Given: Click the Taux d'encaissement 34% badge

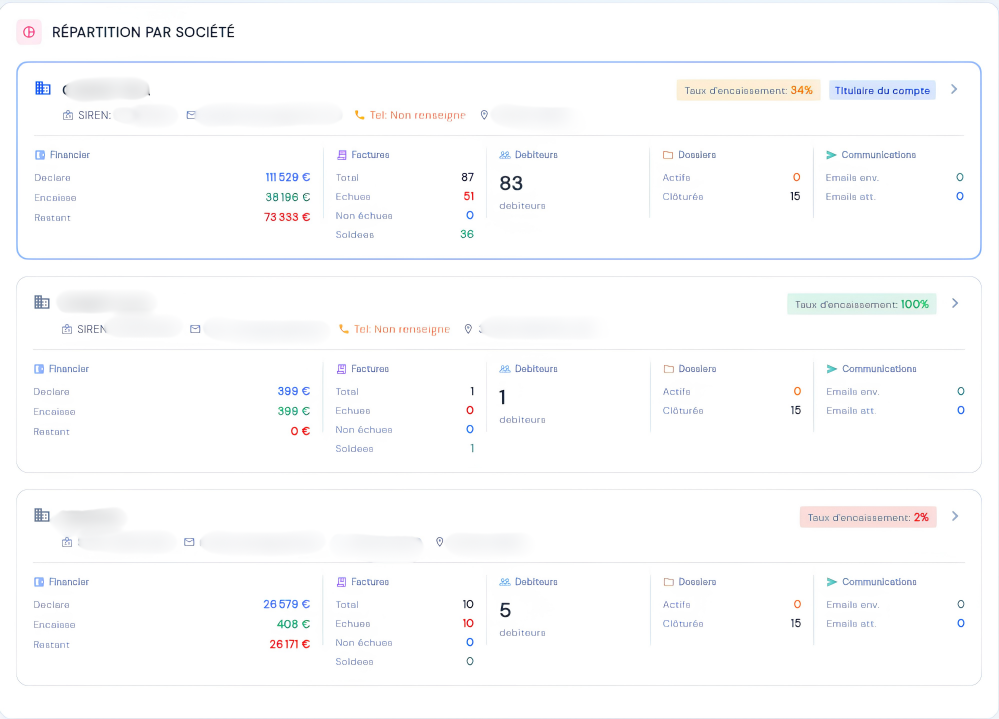Looking at the screenshot, I should (x=749, y=90).
